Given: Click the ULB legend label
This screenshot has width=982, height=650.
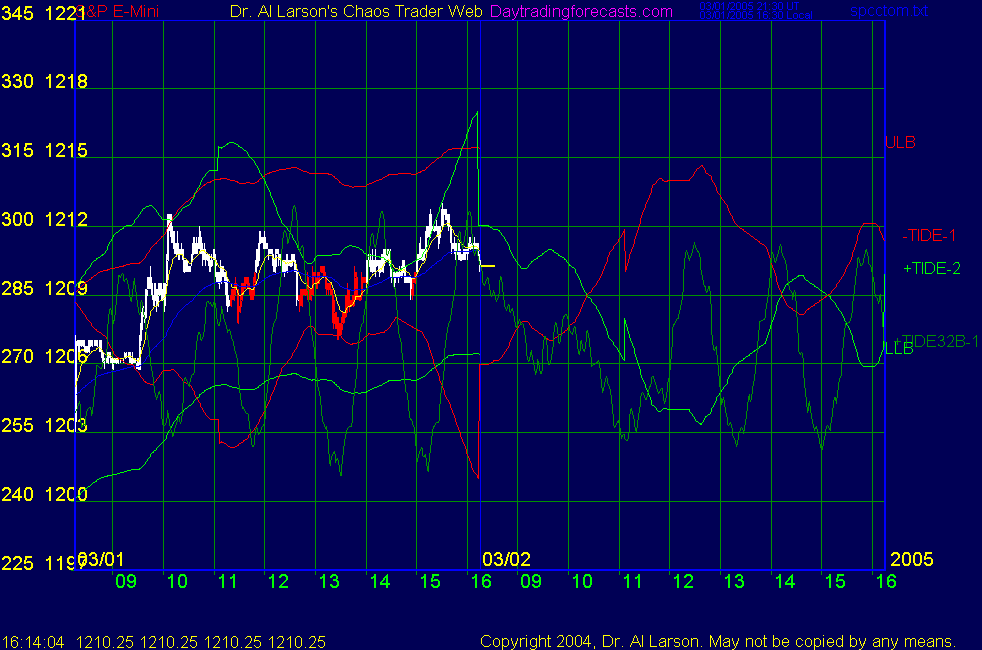Looking at the screenshot, I should click(x=900, y=142).
